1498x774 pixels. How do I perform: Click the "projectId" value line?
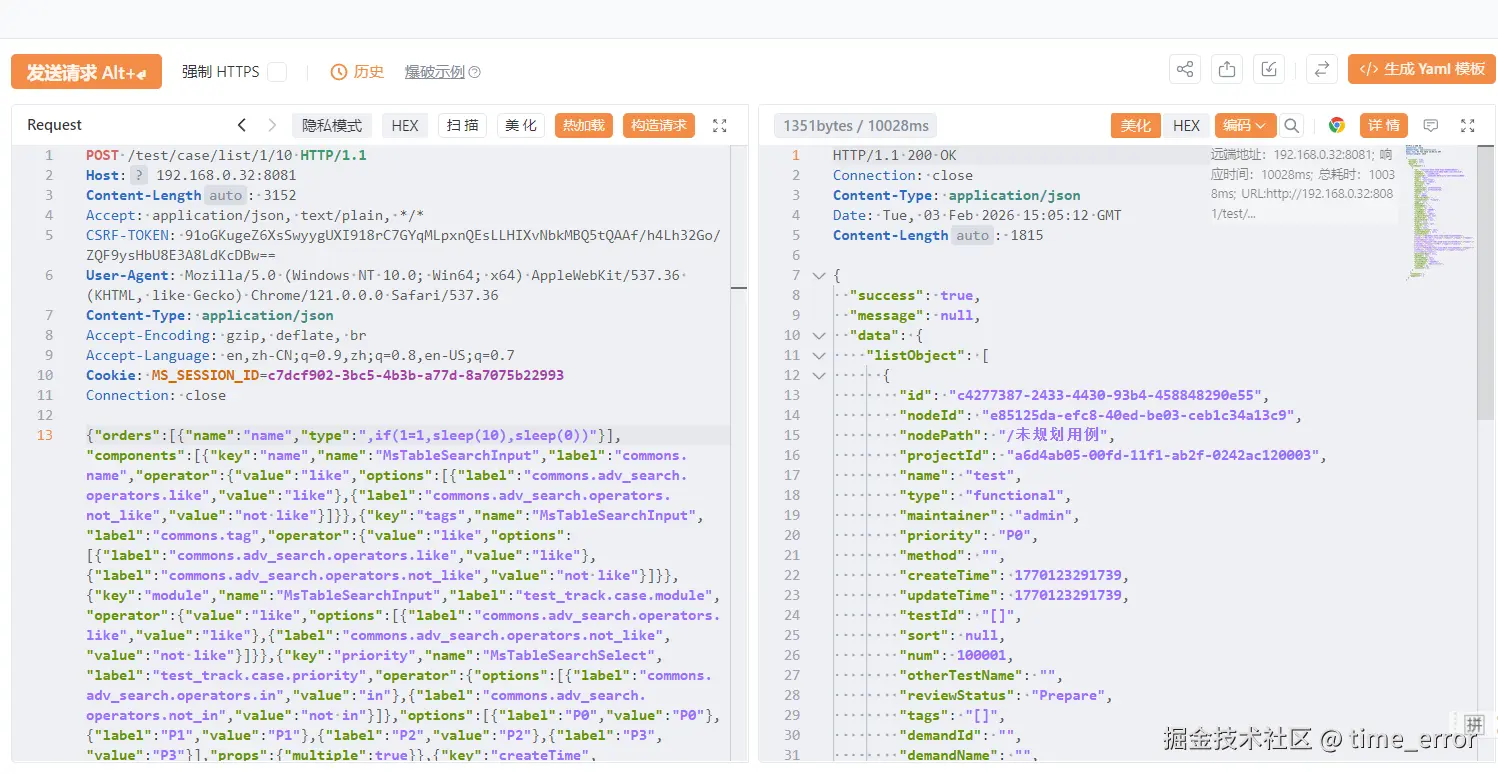point(1112,455)
